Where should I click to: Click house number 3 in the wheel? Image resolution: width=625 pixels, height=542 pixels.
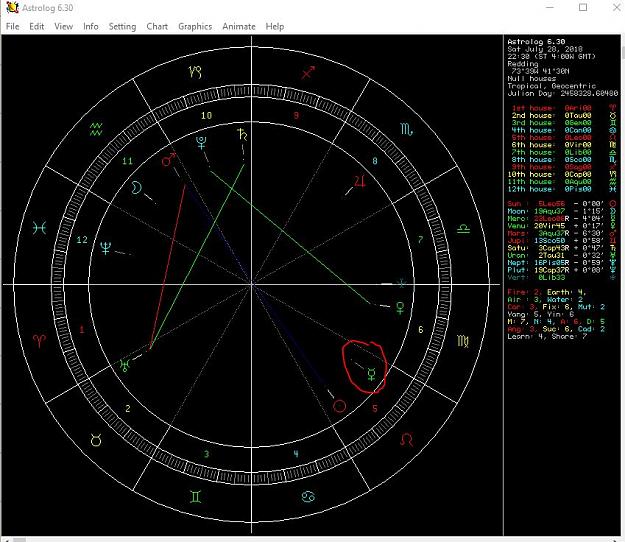click(206, 454)
